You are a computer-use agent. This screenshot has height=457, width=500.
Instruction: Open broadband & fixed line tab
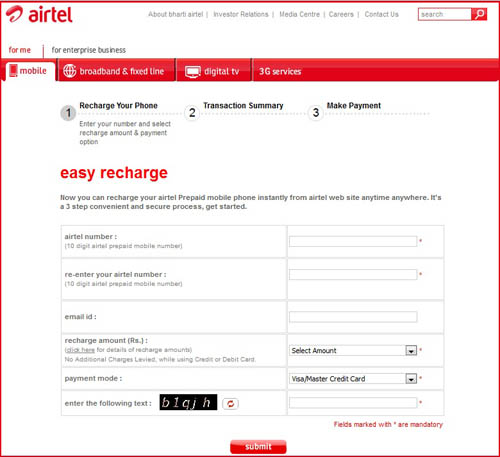pos(116,71)
